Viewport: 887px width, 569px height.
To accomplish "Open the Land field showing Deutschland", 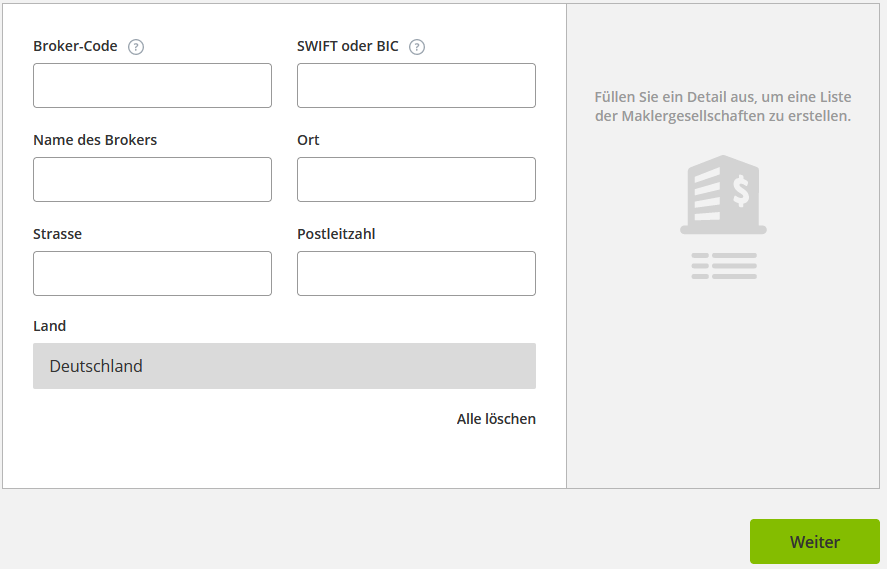I will [284, 366].
